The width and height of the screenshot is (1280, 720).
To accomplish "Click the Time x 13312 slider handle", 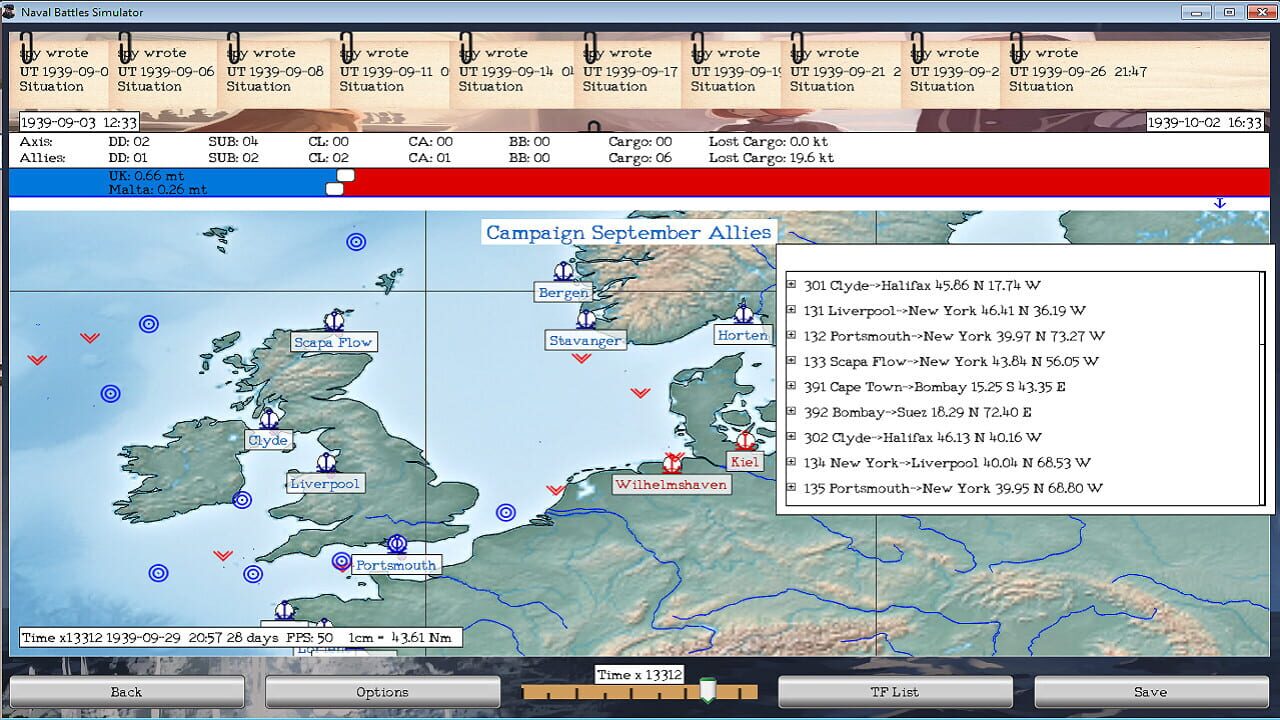I will point(706,689).
